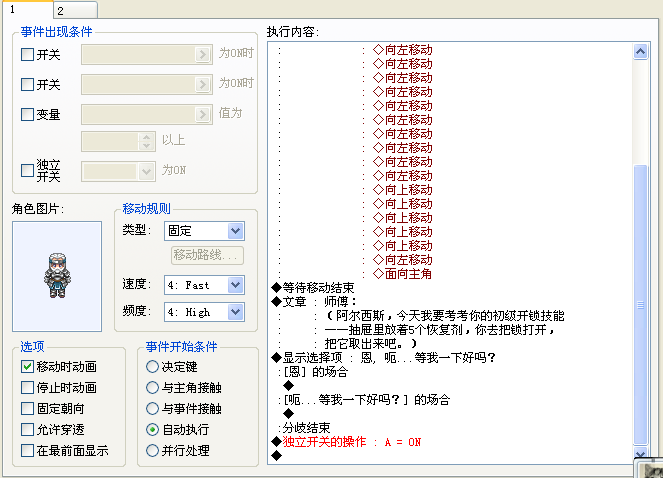The image size is (663, 478).
Task: Open the first 开关 switch selector arrow
Action: [x=203, y=55]
